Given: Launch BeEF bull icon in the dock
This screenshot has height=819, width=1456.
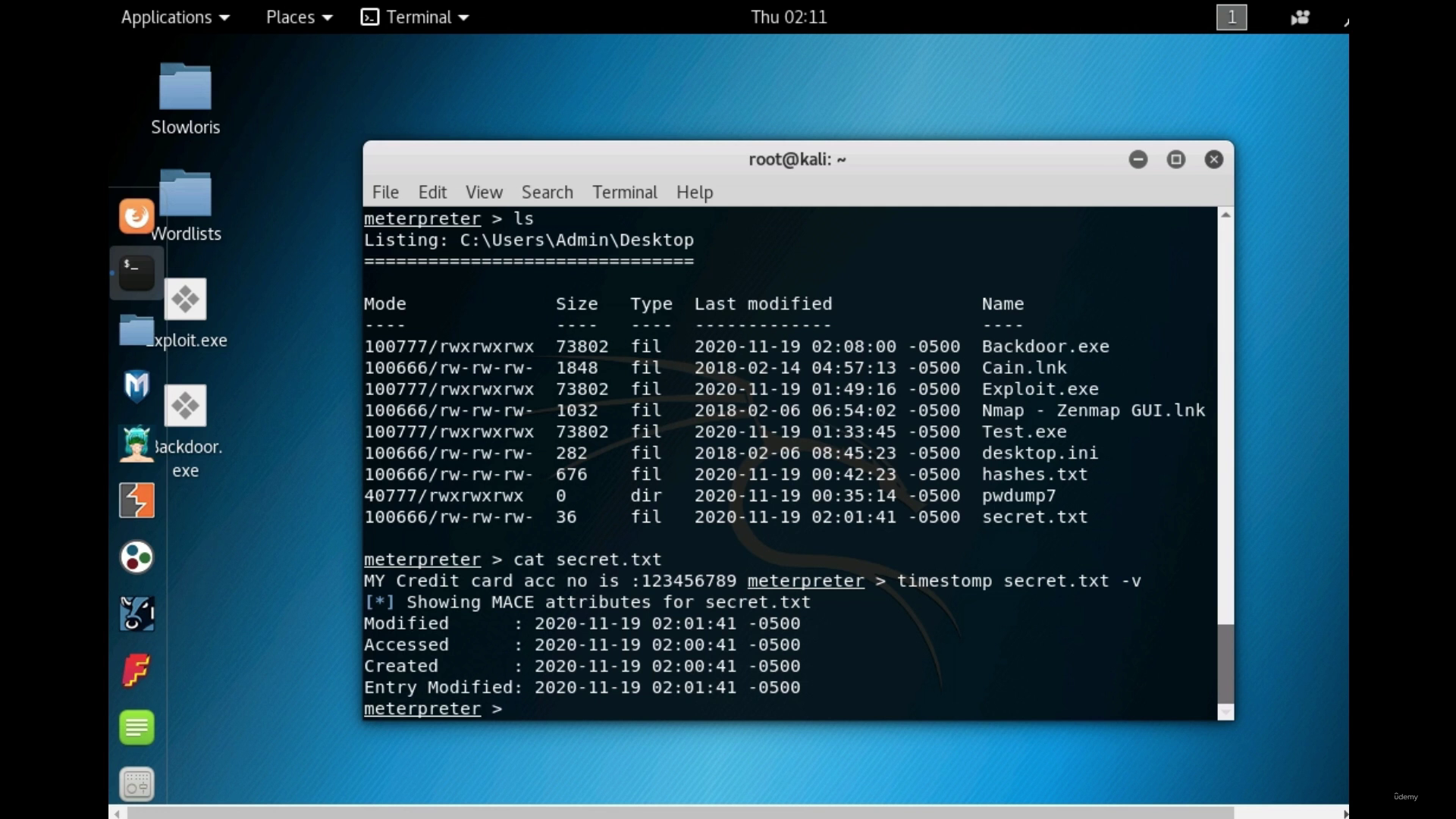Looking at the screenshot, I should tap(136, 614).
